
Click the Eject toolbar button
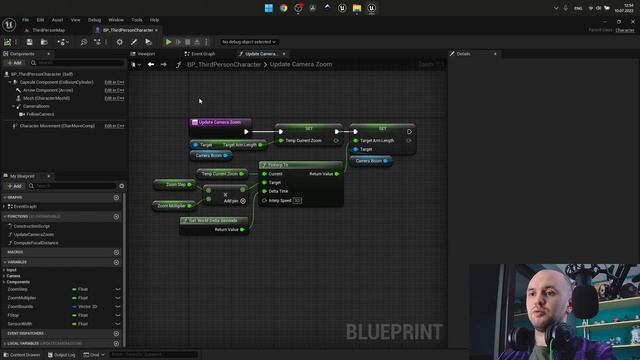(197, 42)
